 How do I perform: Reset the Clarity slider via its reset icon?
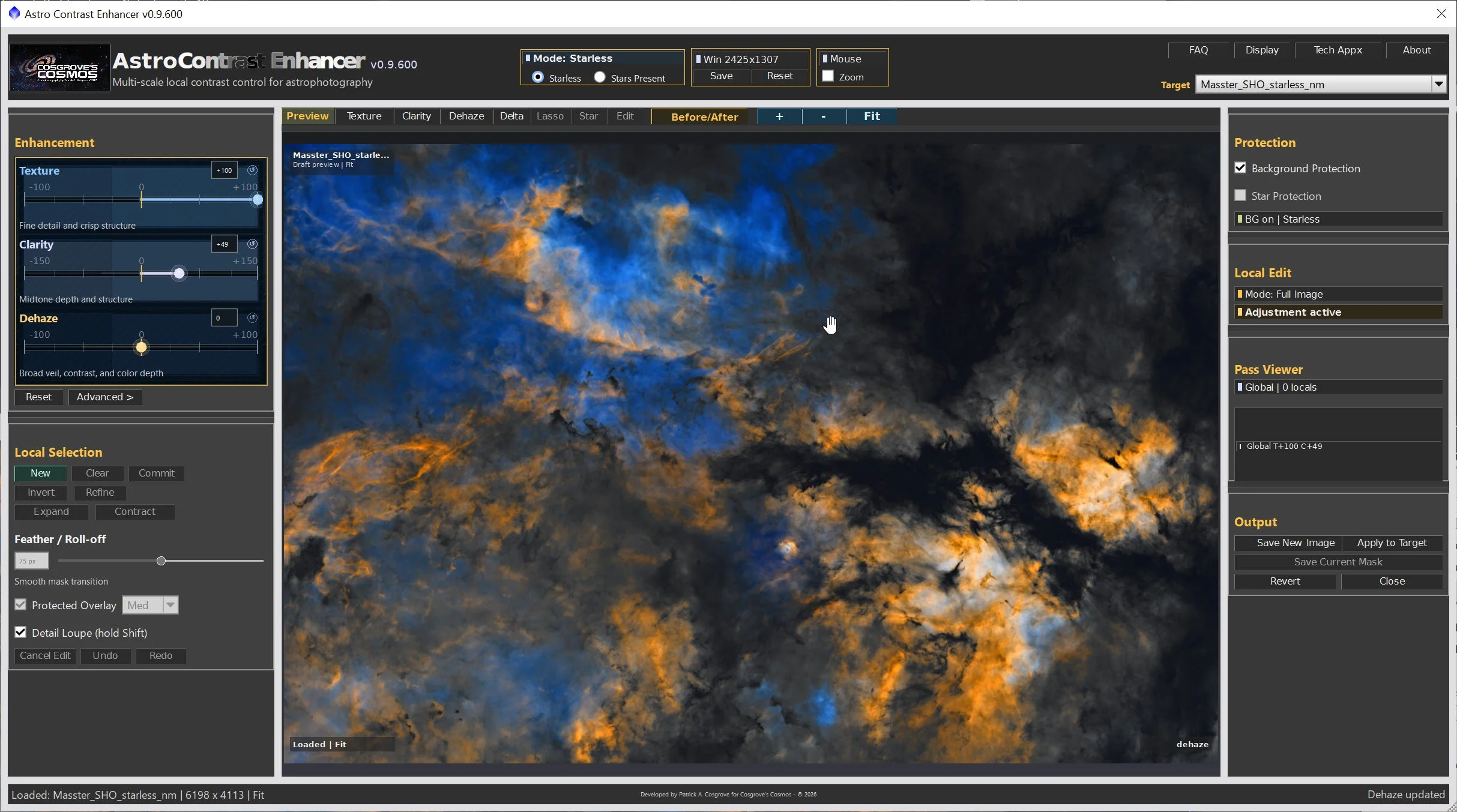click(252, 244)
